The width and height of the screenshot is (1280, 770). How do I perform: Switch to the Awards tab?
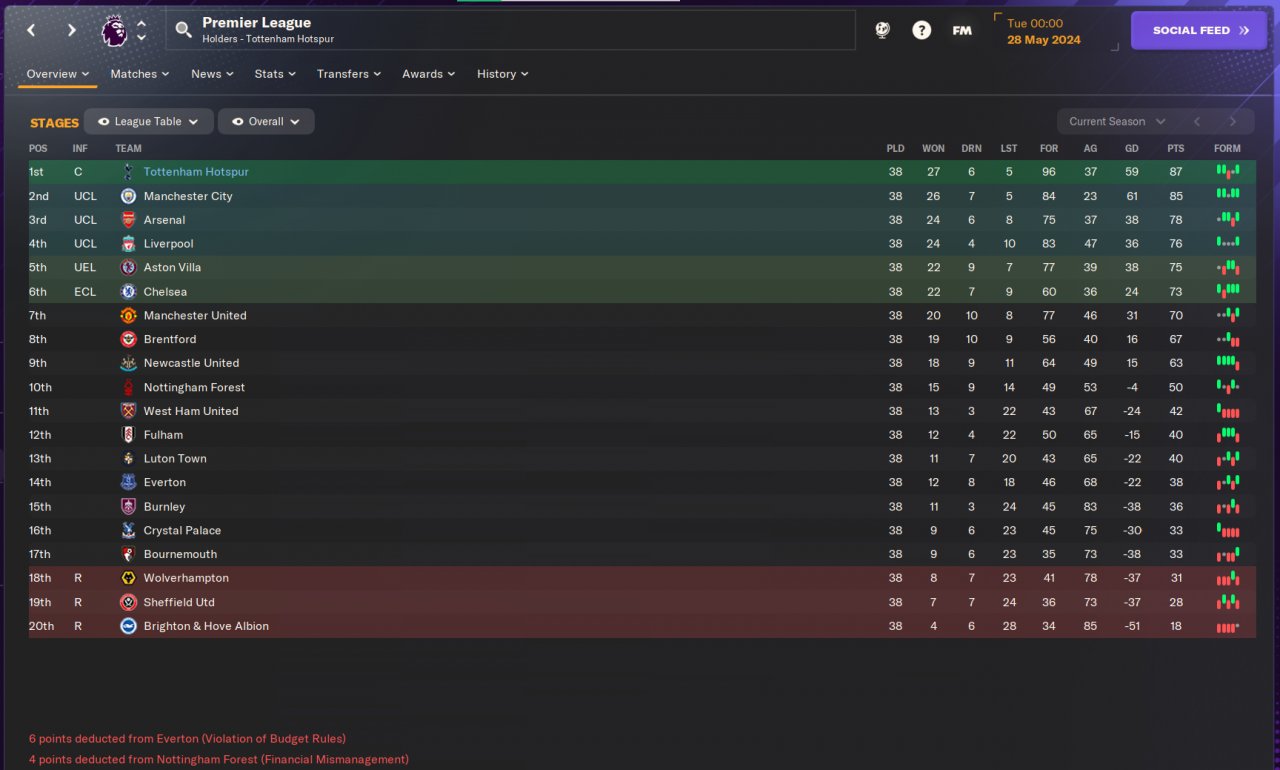428,74
